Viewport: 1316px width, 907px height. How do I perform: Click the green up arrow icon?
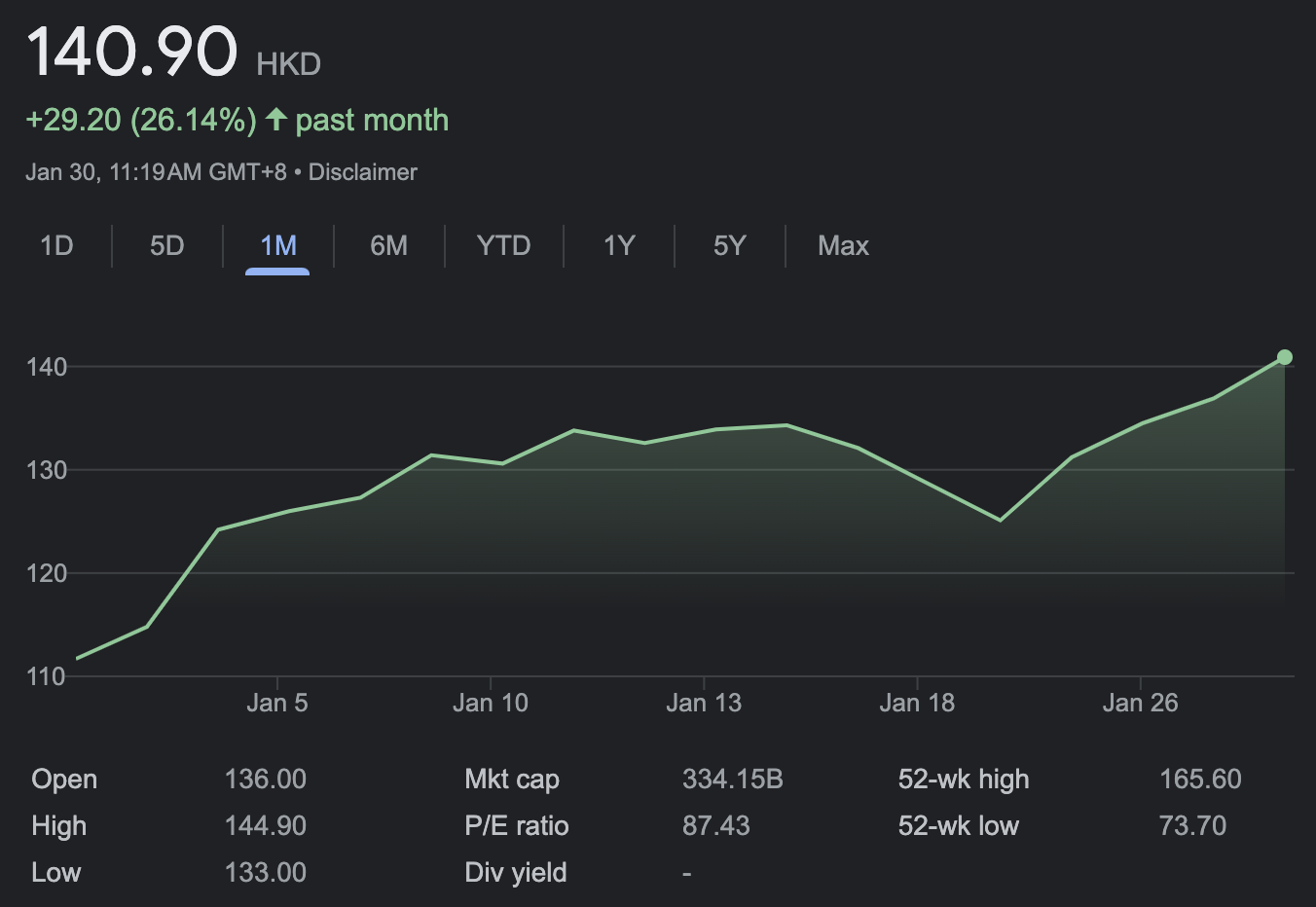click(276, 120)
